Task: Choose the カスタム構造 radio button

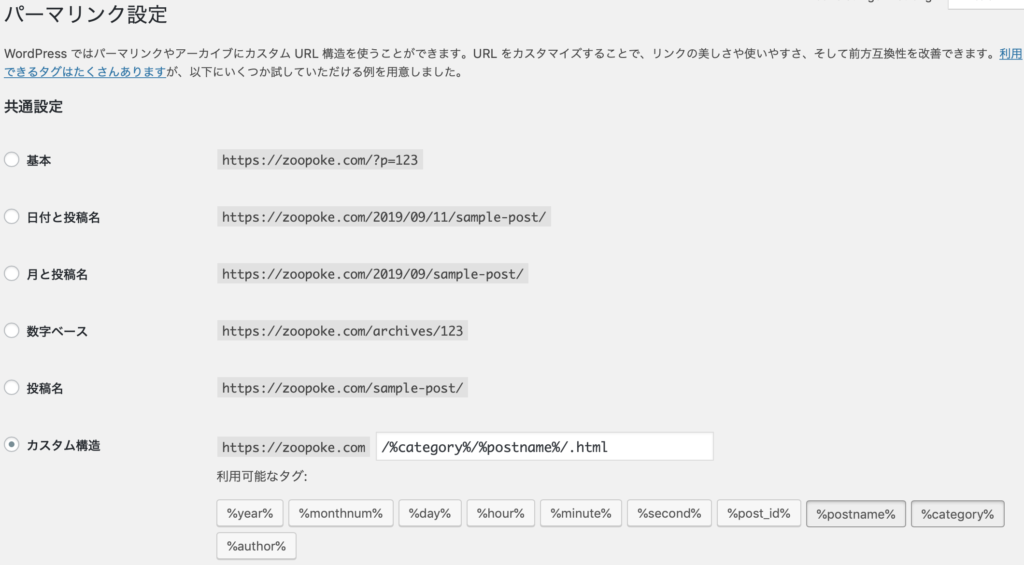Action: [12, 444]
